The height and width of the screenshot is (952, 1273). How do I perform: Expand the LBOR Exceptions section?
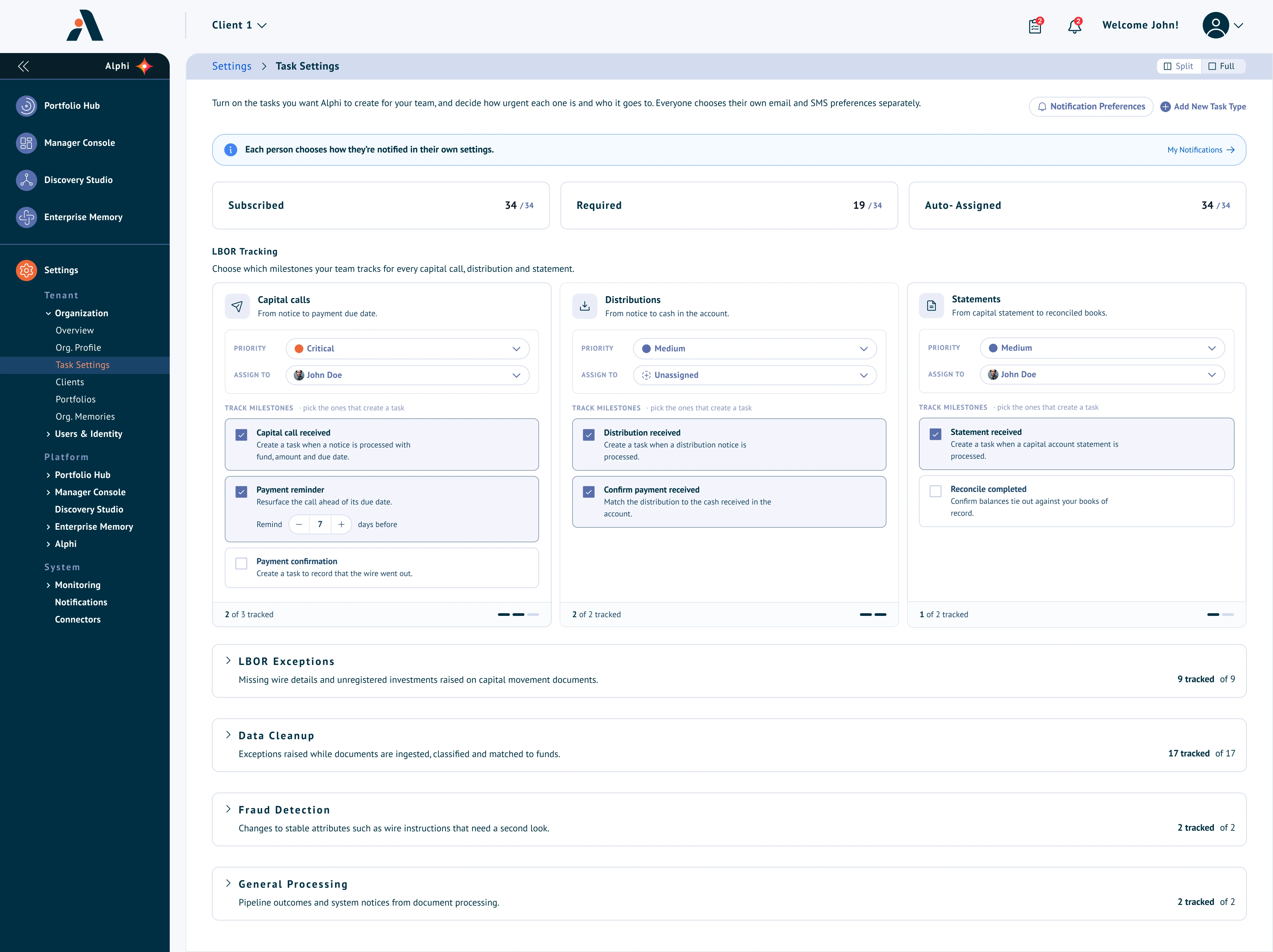point(228,661)
